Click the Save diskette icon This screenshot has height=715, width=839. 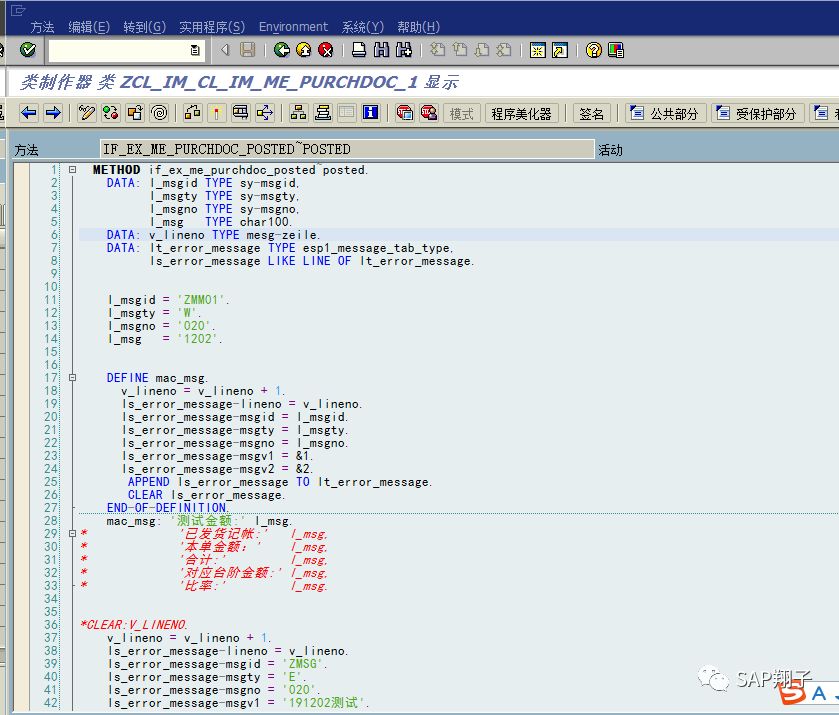coord(247,50)
